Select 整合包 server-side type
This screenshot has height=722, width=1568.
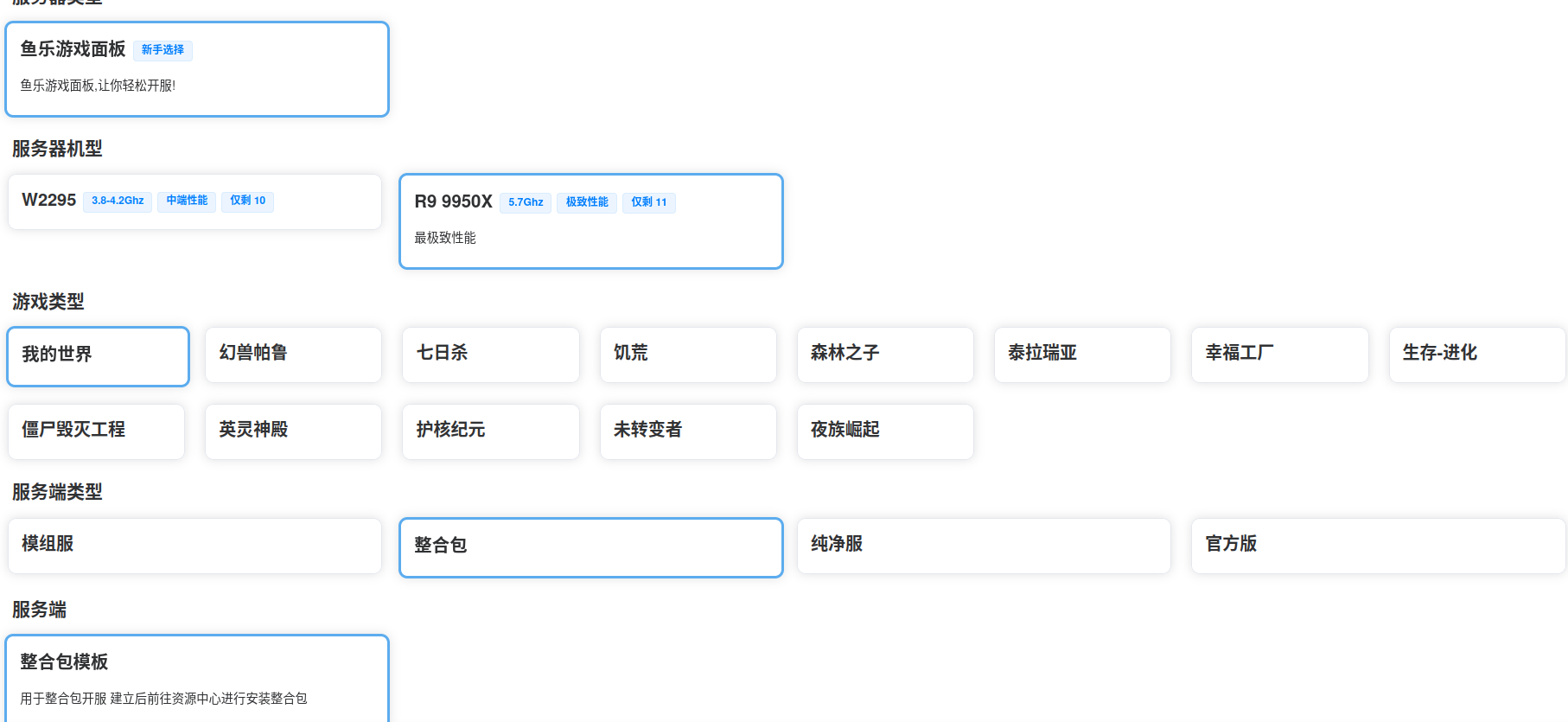point(591,547)
